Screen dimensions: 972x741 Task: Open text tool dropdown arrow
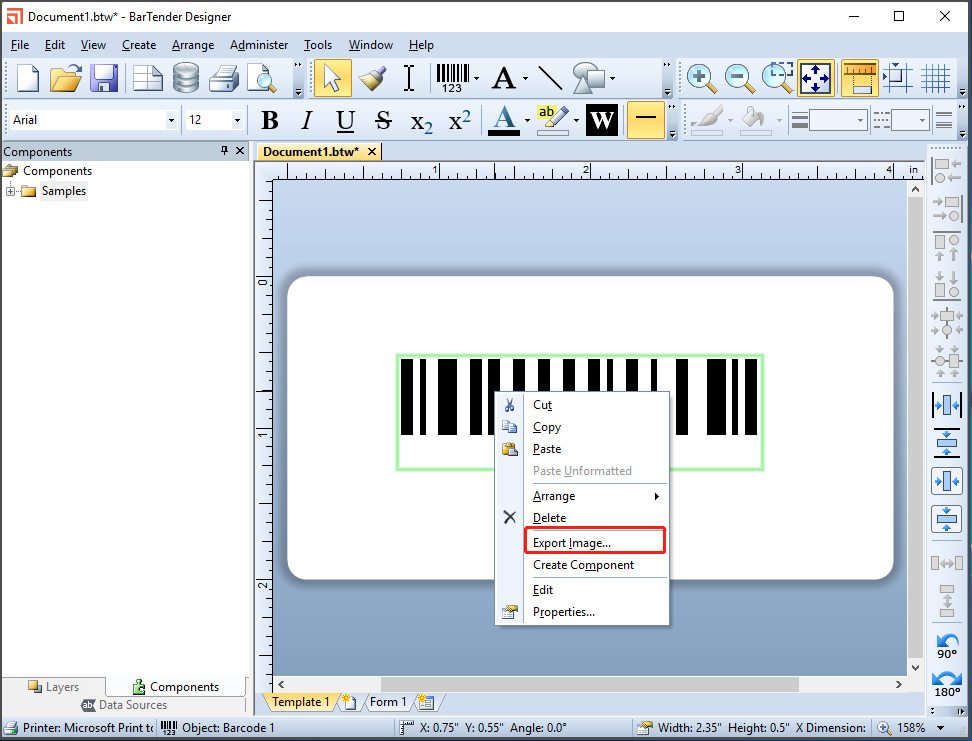pos(525,79)
